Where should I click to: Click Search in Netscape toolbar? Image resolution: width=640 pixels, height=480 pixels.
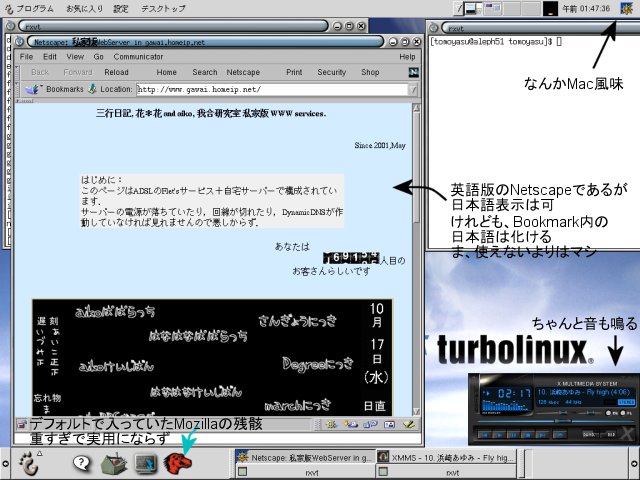point(204,72)
